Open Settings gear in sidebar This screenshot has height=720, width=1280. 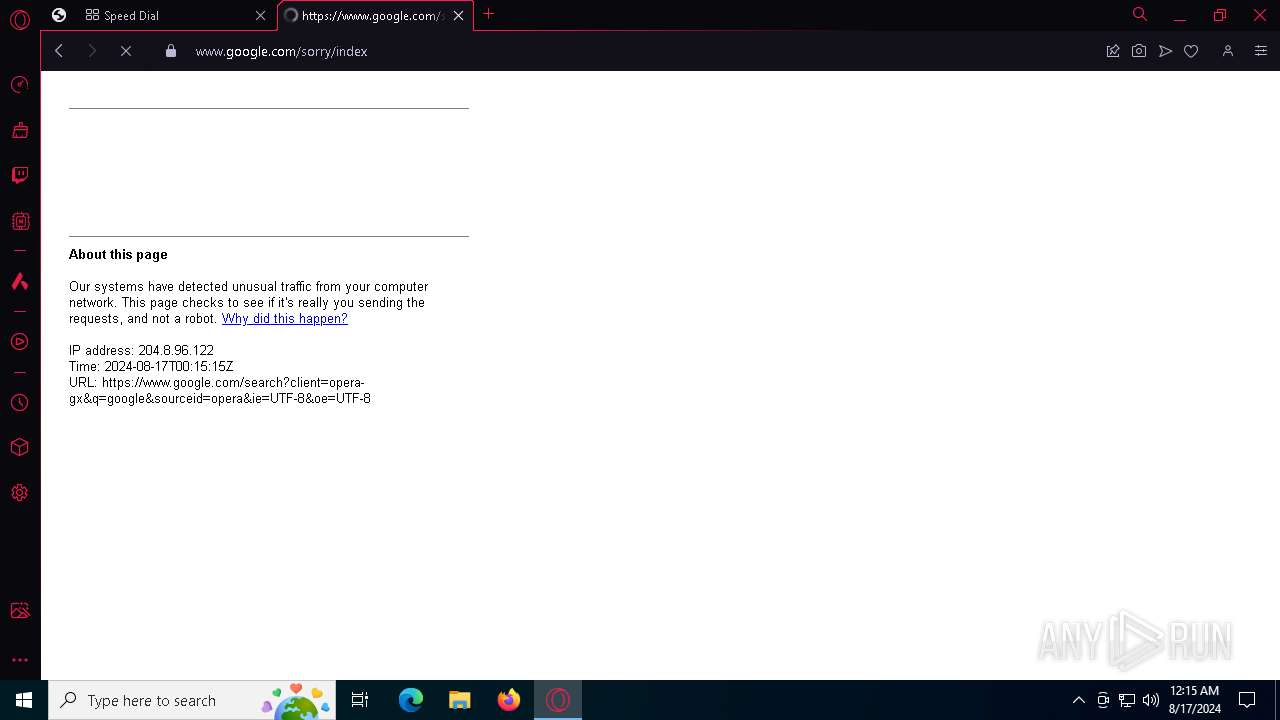[x=19, y=493]
